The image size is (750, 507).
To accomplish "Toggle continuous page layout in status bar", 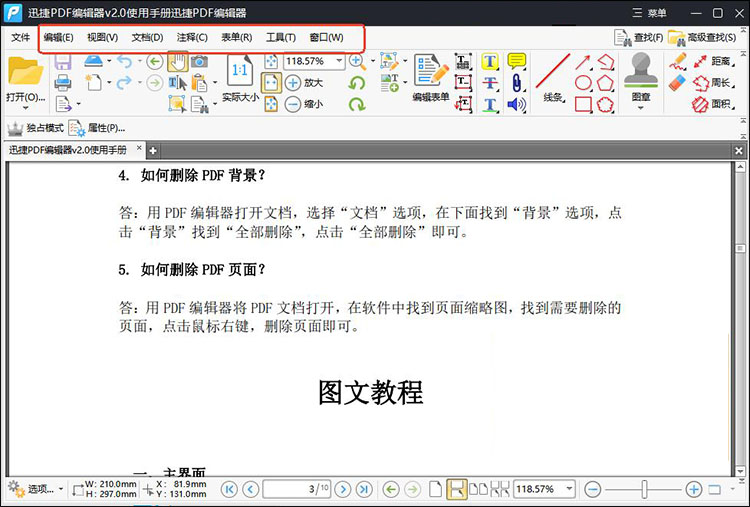I will 456,489.
